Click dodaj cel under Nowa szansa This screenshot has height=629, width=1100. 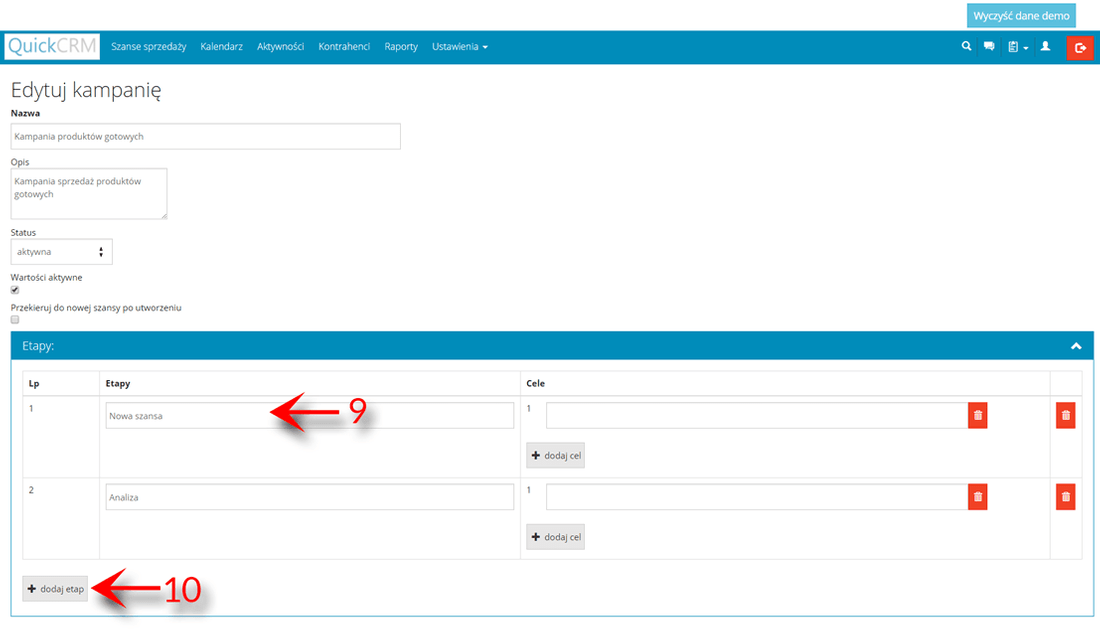556,456
